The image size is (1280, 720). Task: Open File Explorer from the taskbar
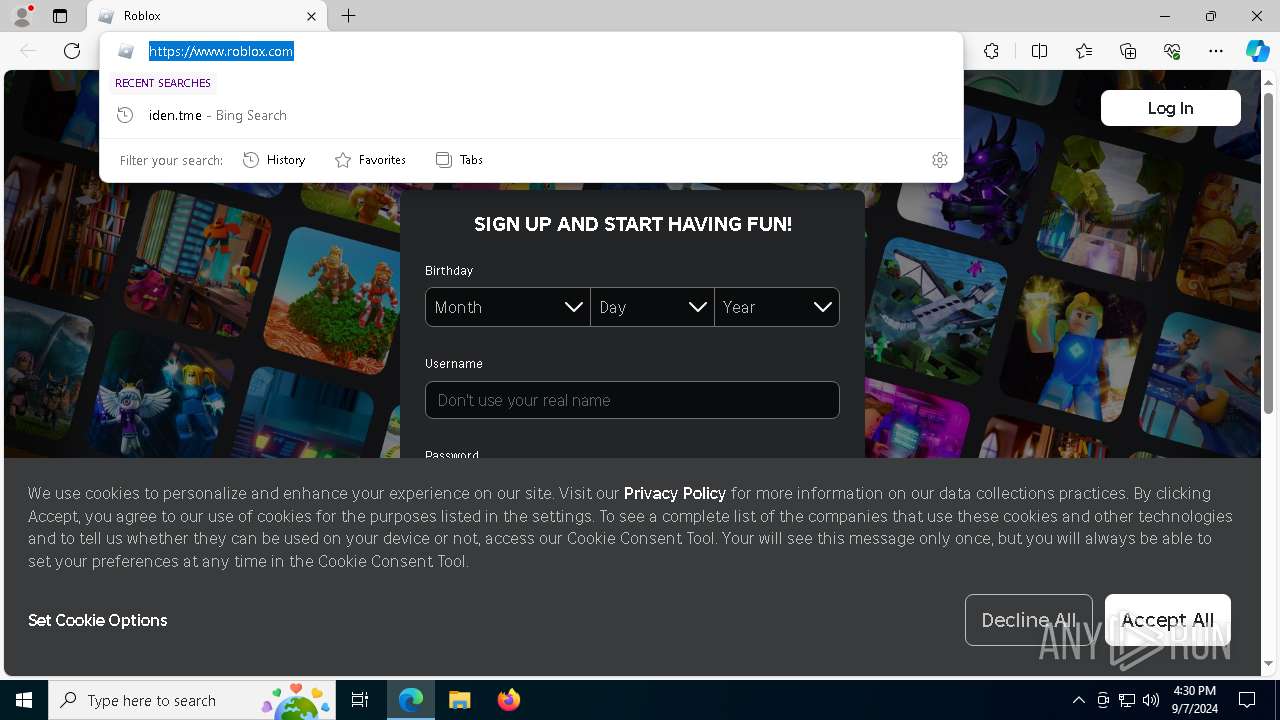click(x=459, y=700)
